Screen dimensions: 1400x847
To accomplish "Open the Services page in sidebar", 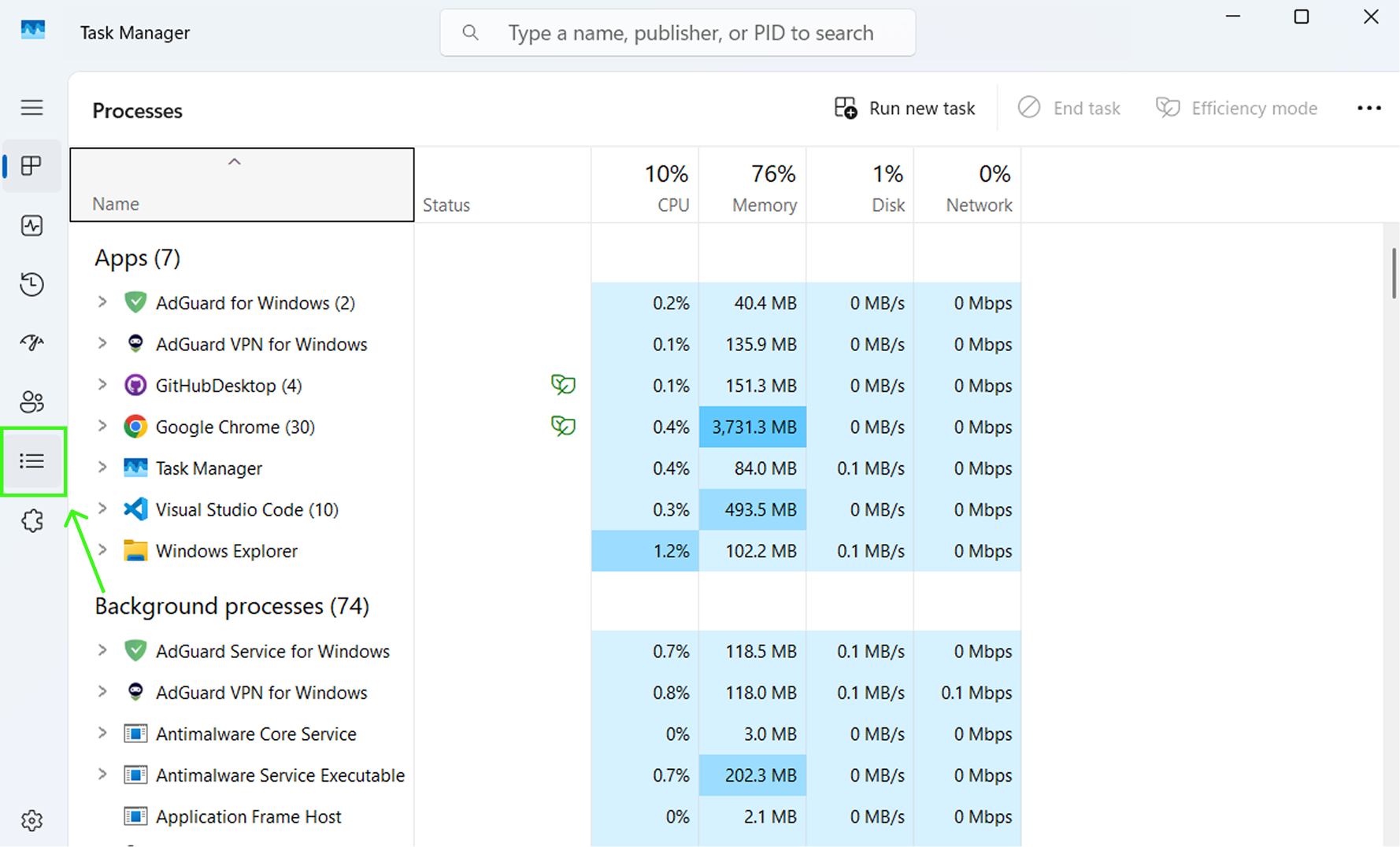I will point(32,520).
